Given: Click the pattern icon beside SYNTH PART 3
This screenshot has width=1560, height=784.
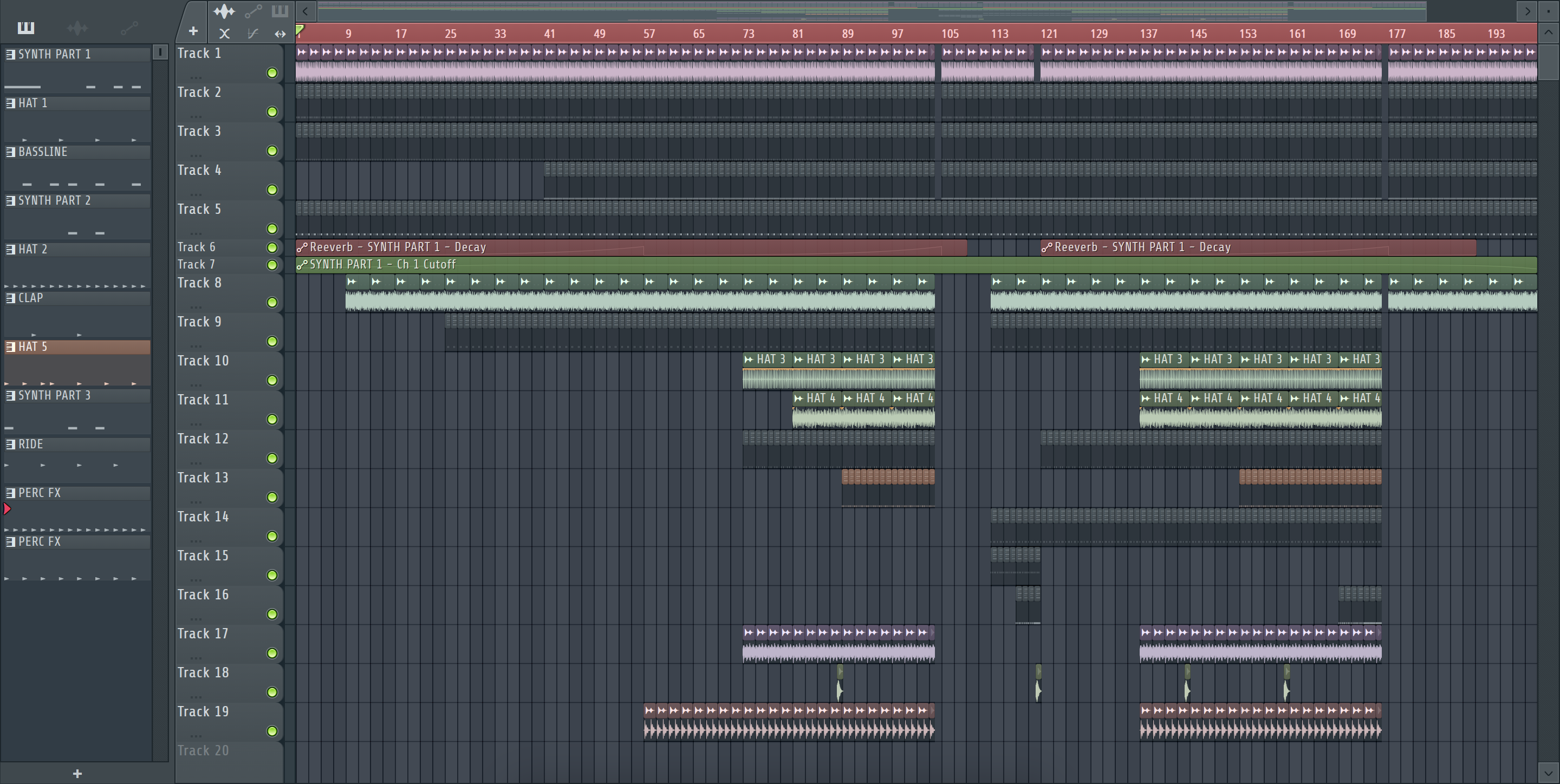Looking at the screenshot, I should click(10, 395).
